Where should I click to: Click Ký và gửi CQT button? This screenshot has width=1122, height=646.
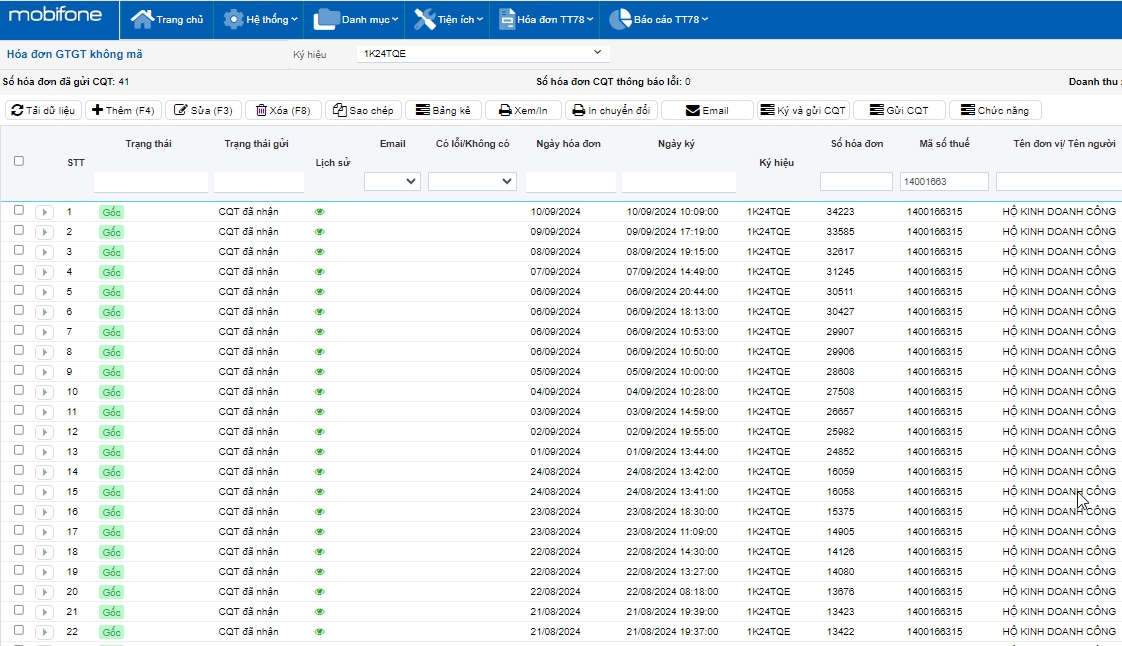click(803, 110)
